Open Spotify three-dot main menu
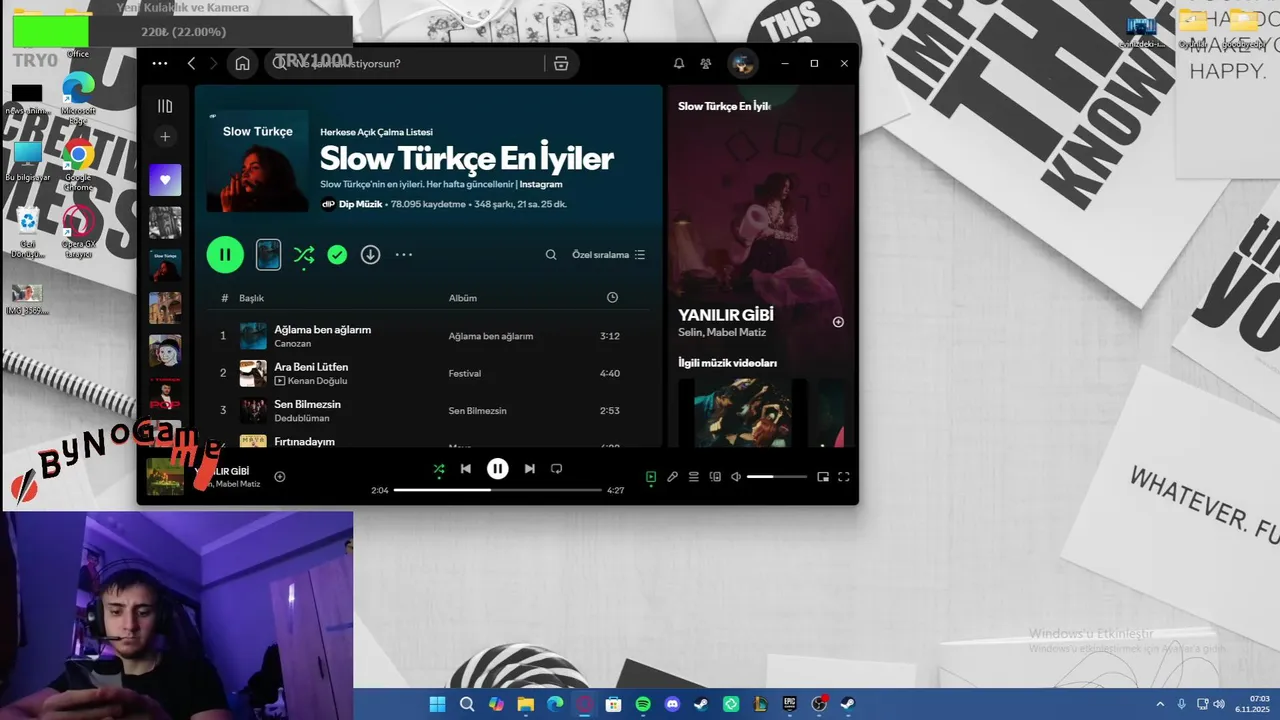This screenshot has width=1280, height=720. tap(160, 63)
